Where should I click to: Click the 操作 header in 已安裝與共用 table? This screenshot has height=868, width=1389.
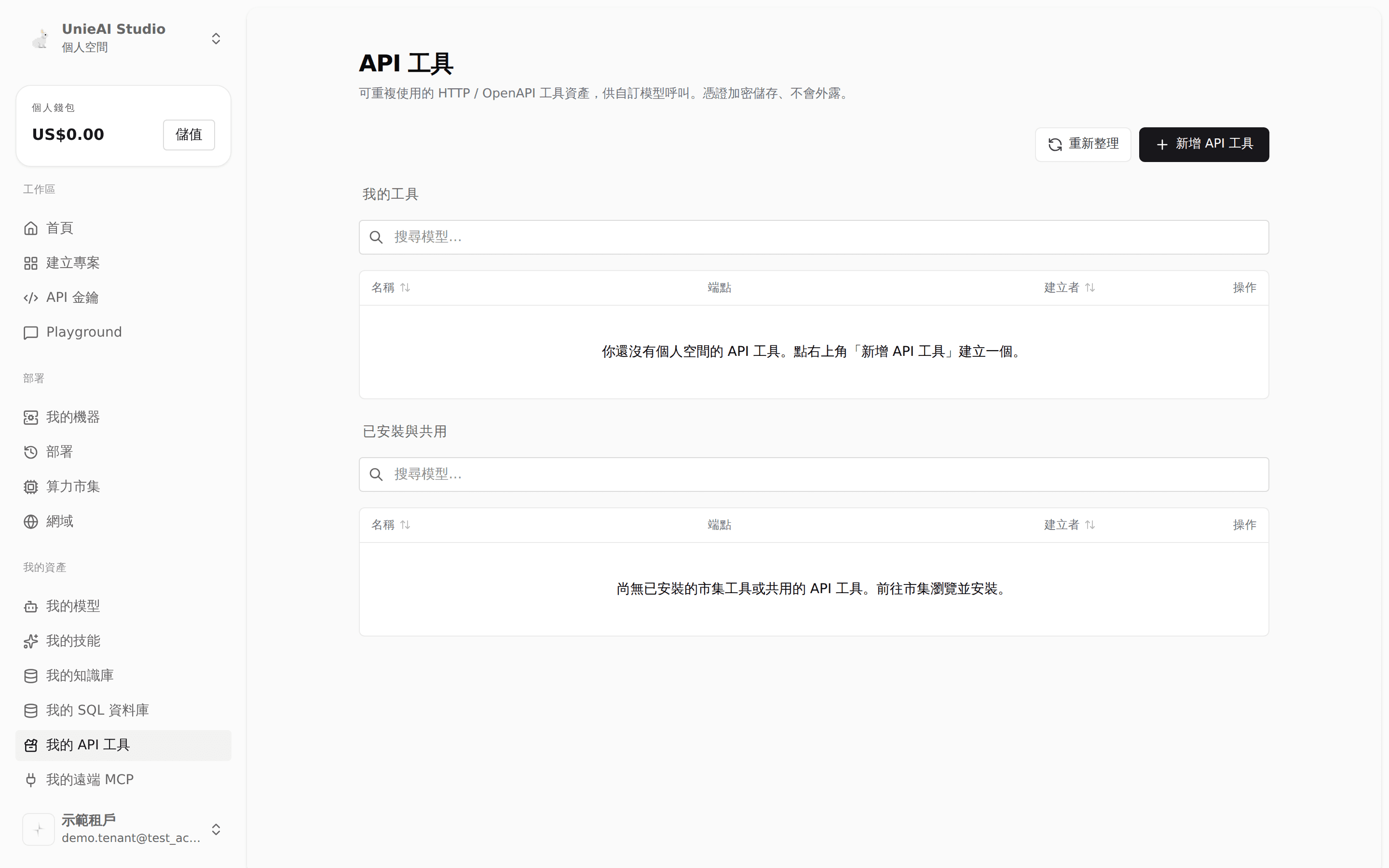[1244, 525]
